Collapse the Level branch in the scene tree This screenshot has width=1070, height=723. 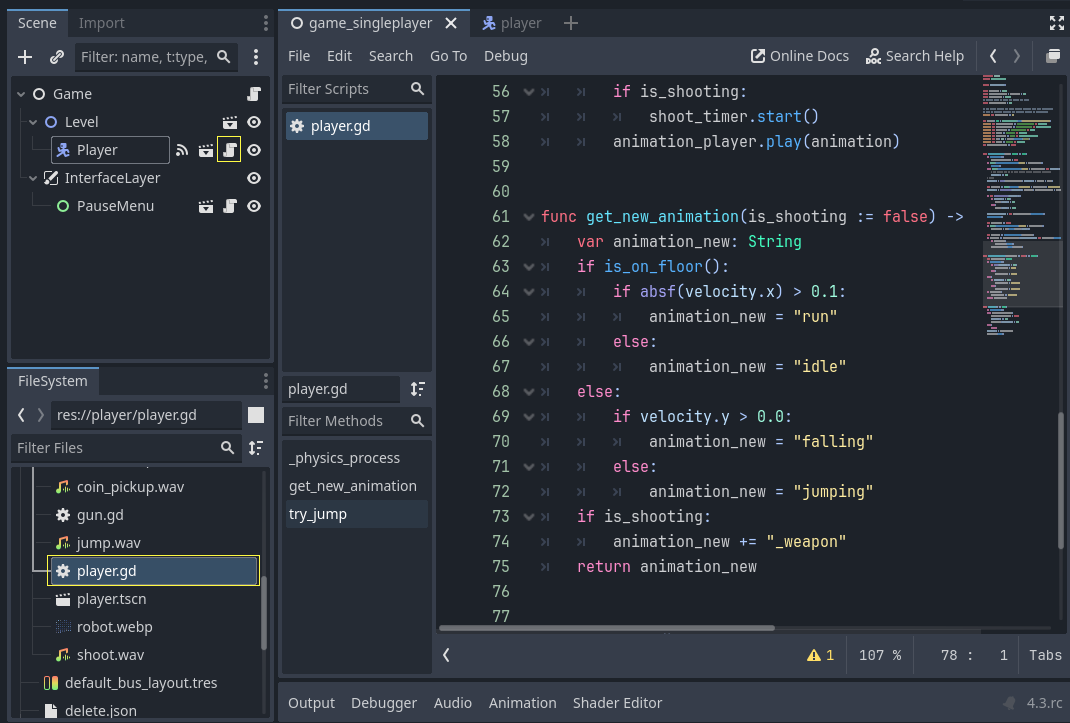pyautogui.click(x=35, y=121)
